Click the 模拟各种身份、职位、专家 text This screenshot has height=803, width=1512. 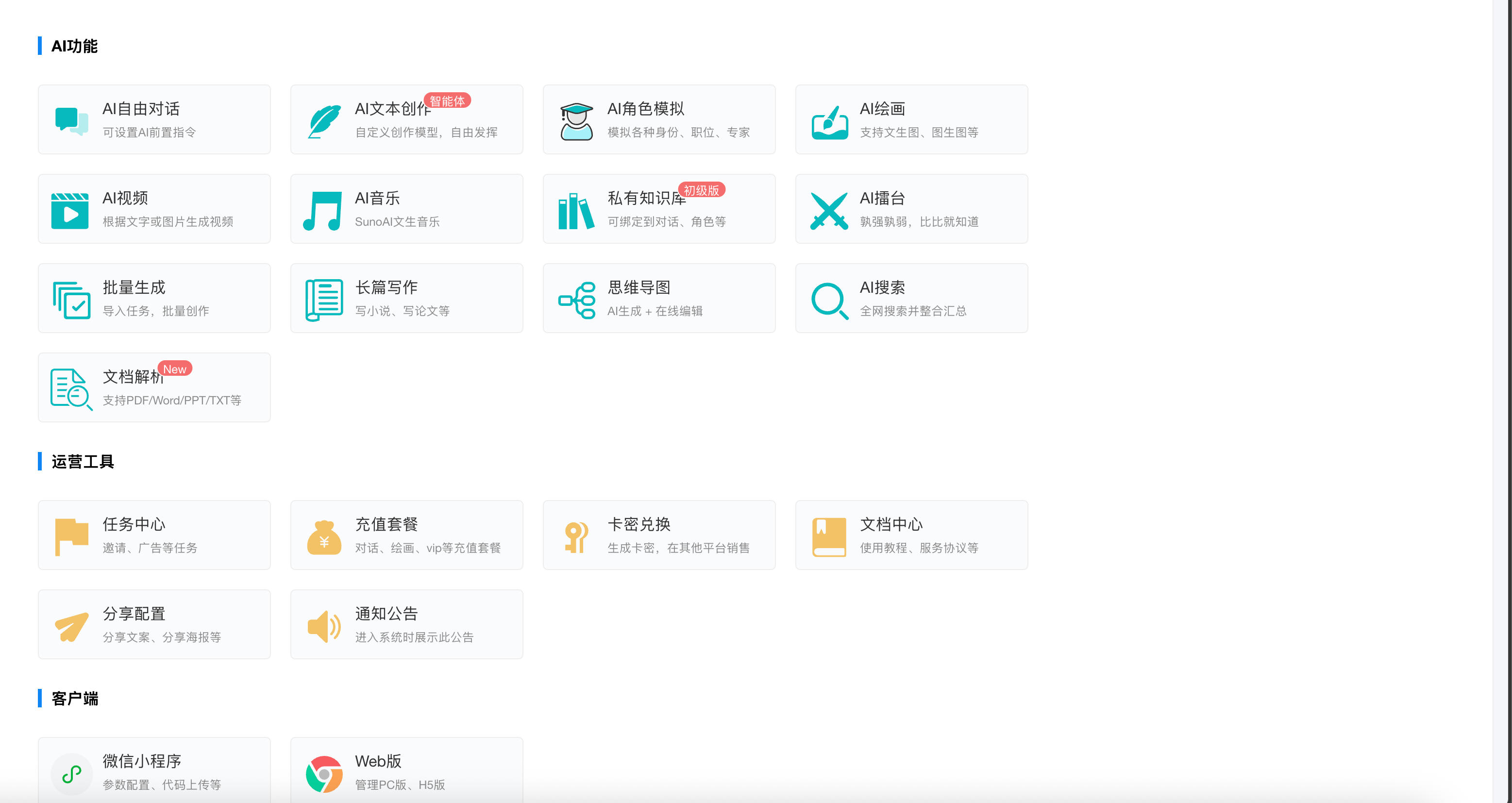678,133
